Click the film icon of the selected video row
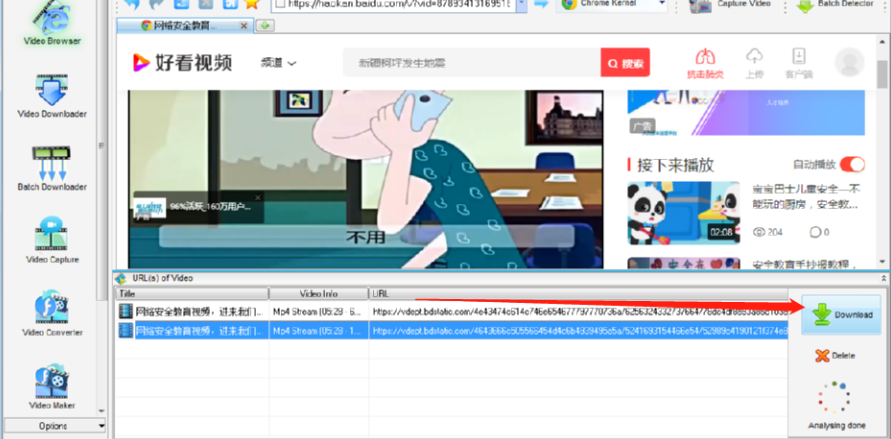 [126, 331]
